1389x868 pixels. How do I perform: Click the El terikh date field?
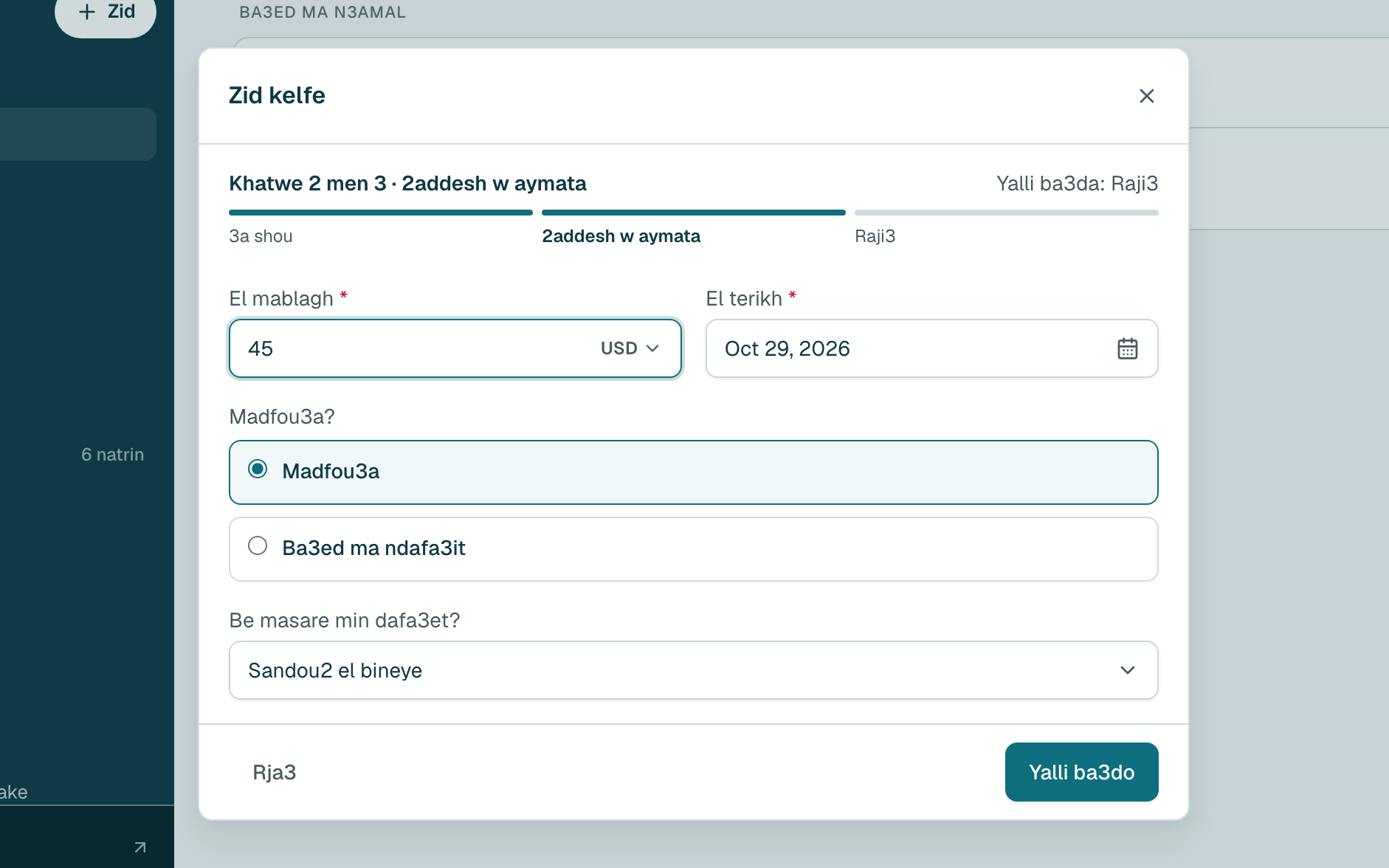coord(931,348)
